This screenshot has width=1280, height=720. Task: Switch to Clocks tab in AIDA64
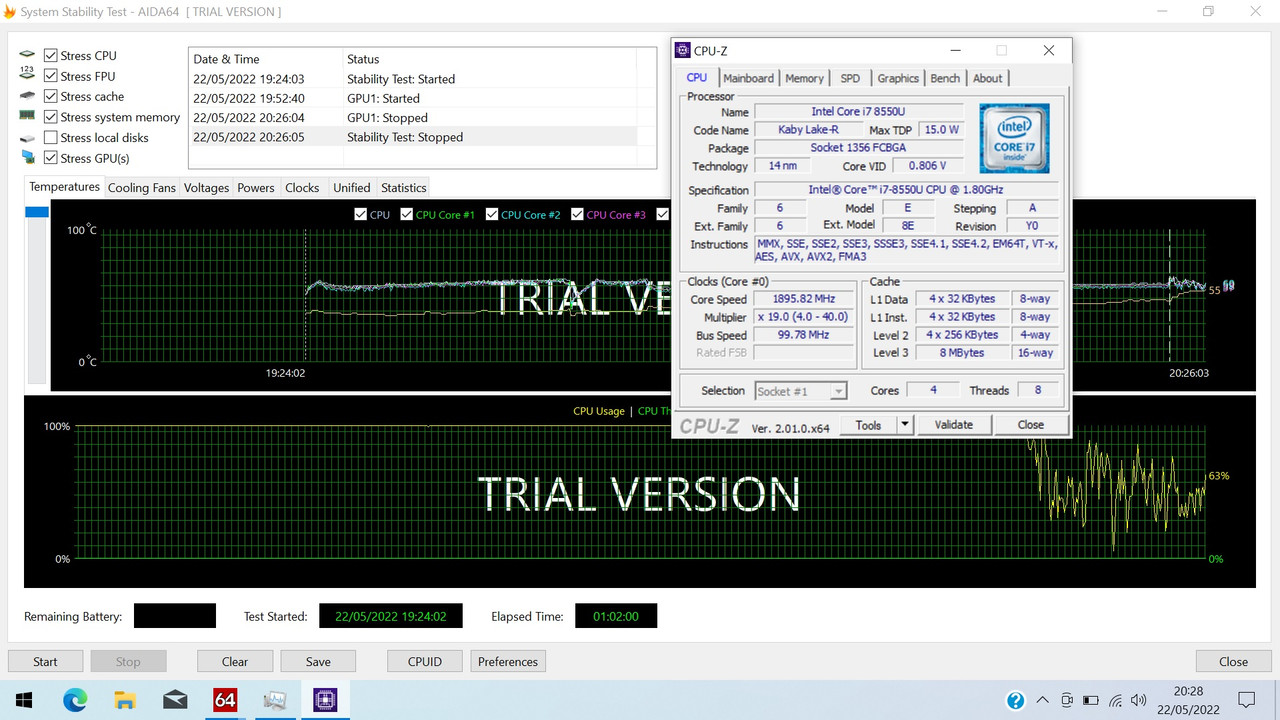(302, 187)
